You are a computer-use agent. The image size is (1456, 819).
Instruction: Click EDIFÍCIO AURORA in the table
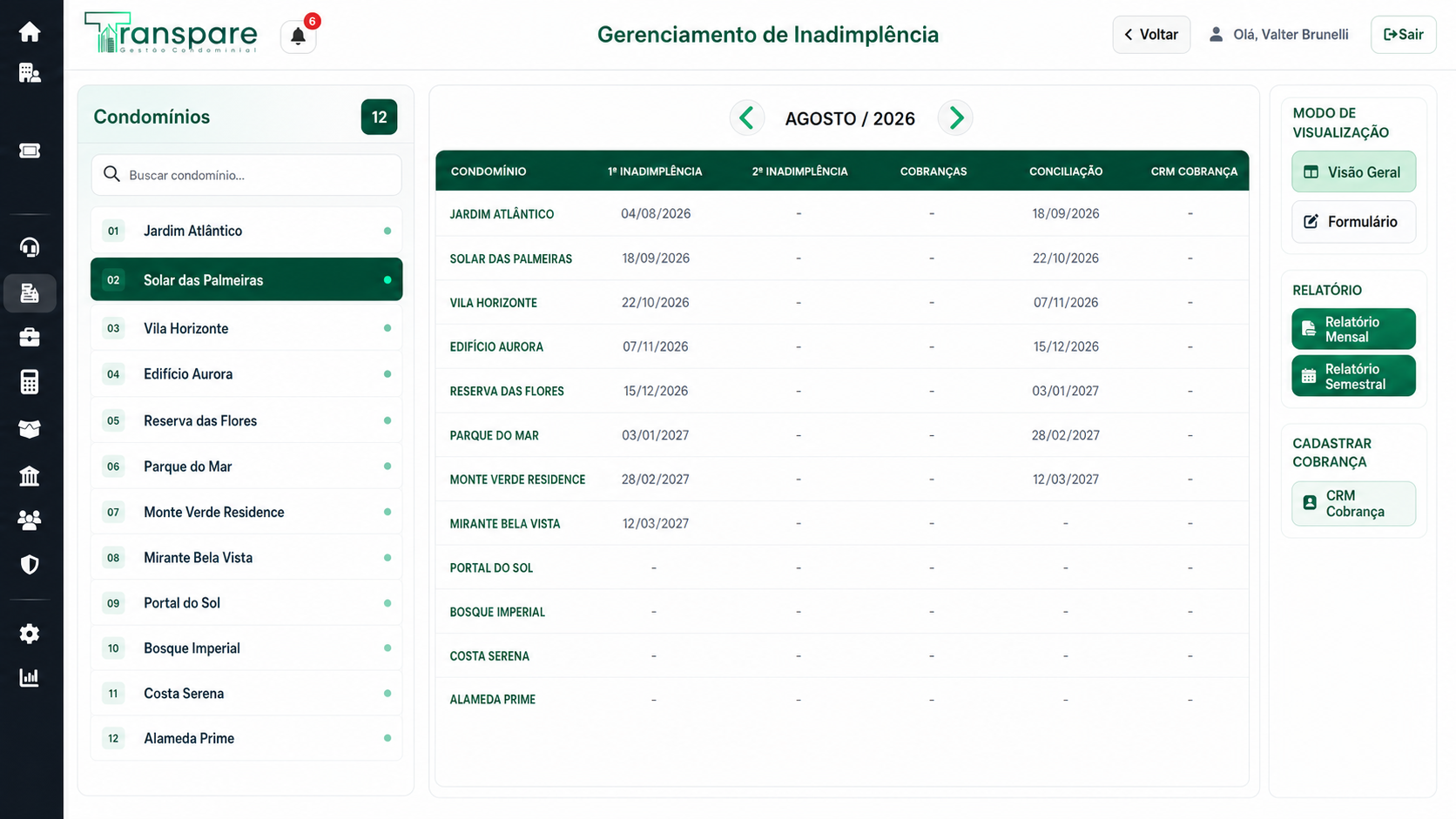click(x=496, y=346)
